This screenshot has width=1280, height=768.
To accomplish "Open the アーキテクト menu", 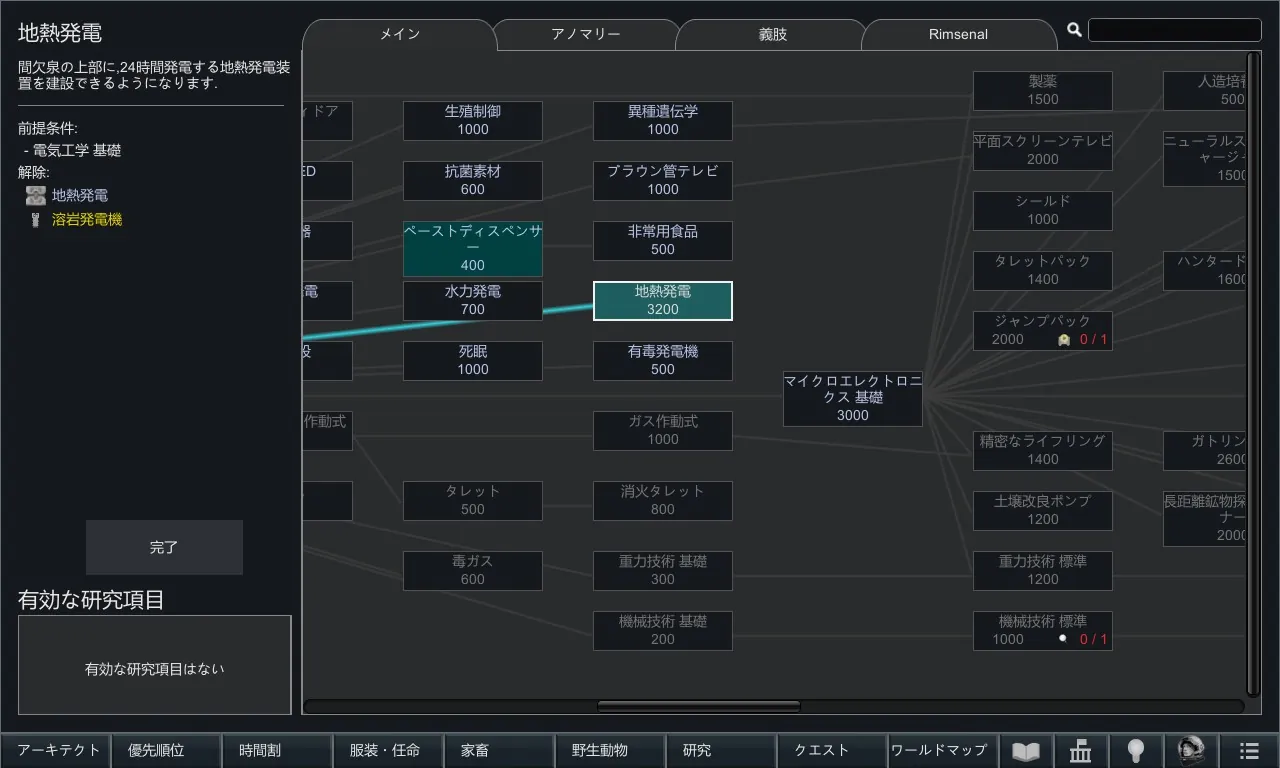I will pyautogui.click(x=59, y=750).
